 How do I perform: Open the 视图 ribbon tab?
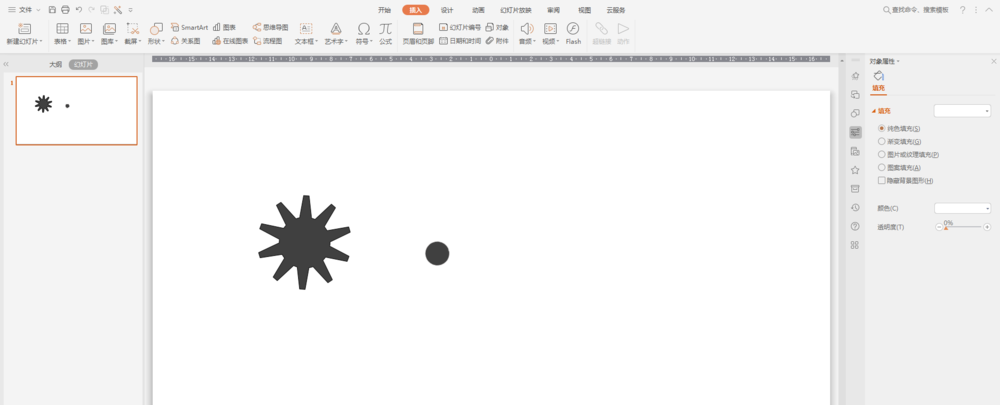coord(584,10)
